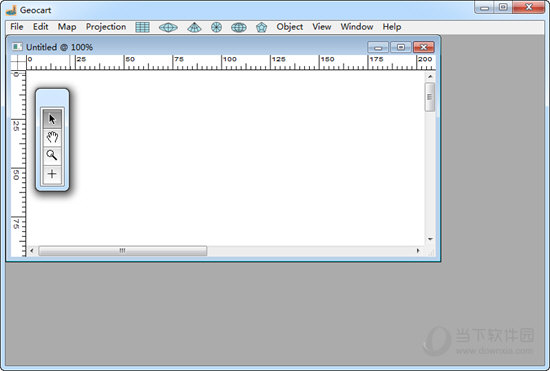
Task: Open the Map menu
Action: click(67, 27)
